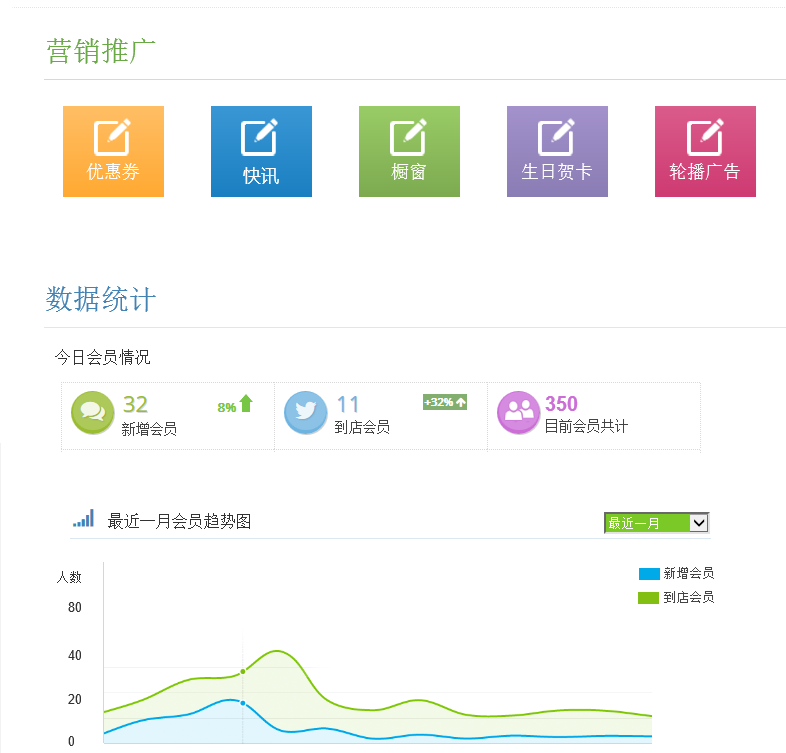The height and width of the screenshot is (753, 786).
Task: Click the 数据统计 section heading
Action: click(101, 299)
